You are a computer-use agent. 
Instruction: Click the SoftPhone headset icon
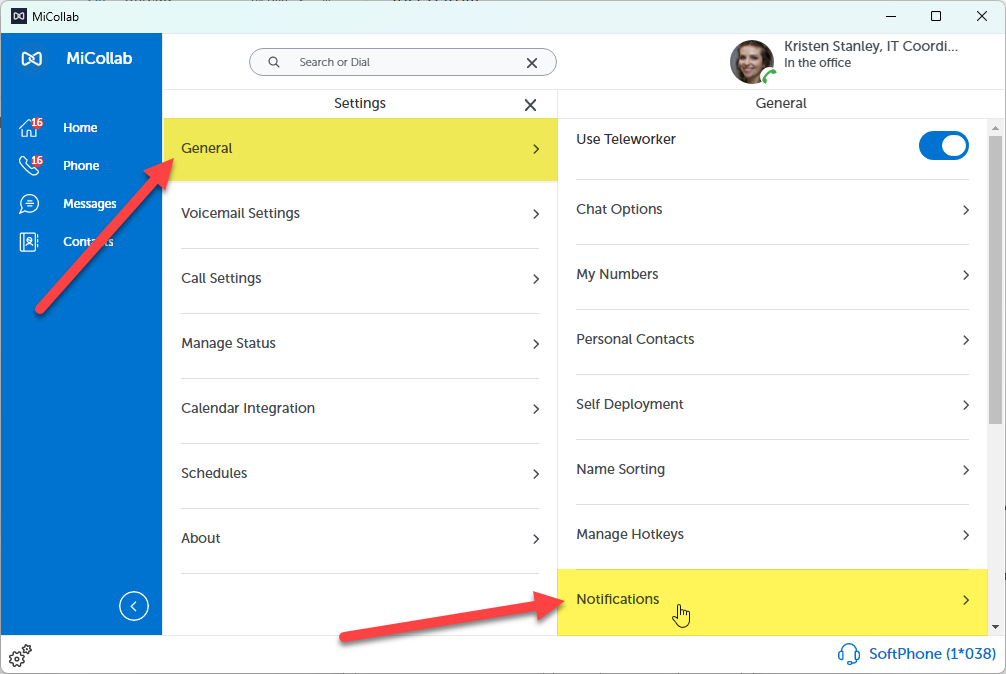point(848,654)
